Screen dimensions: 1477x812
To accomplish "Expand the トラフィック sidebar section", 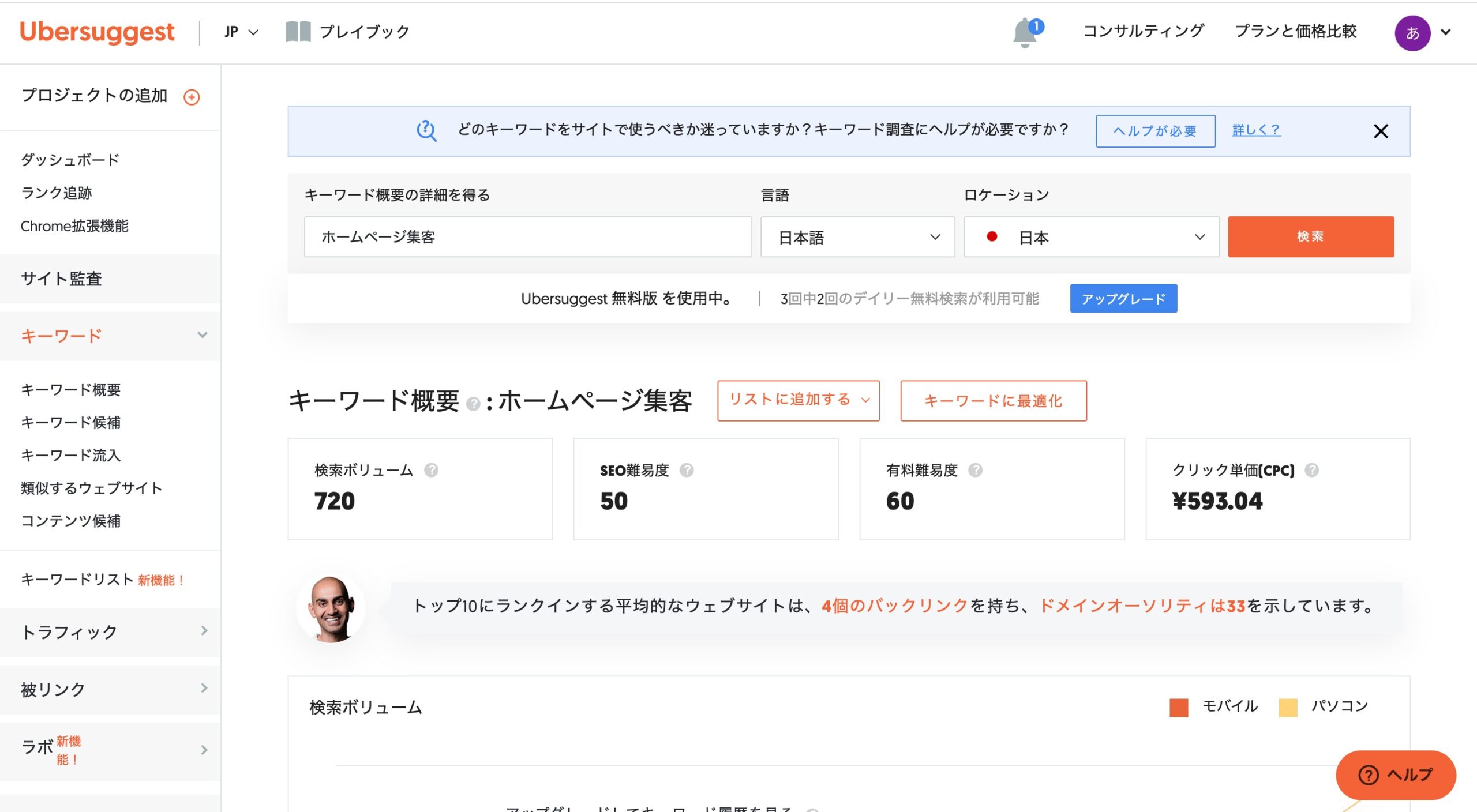I will coord(110,631).
